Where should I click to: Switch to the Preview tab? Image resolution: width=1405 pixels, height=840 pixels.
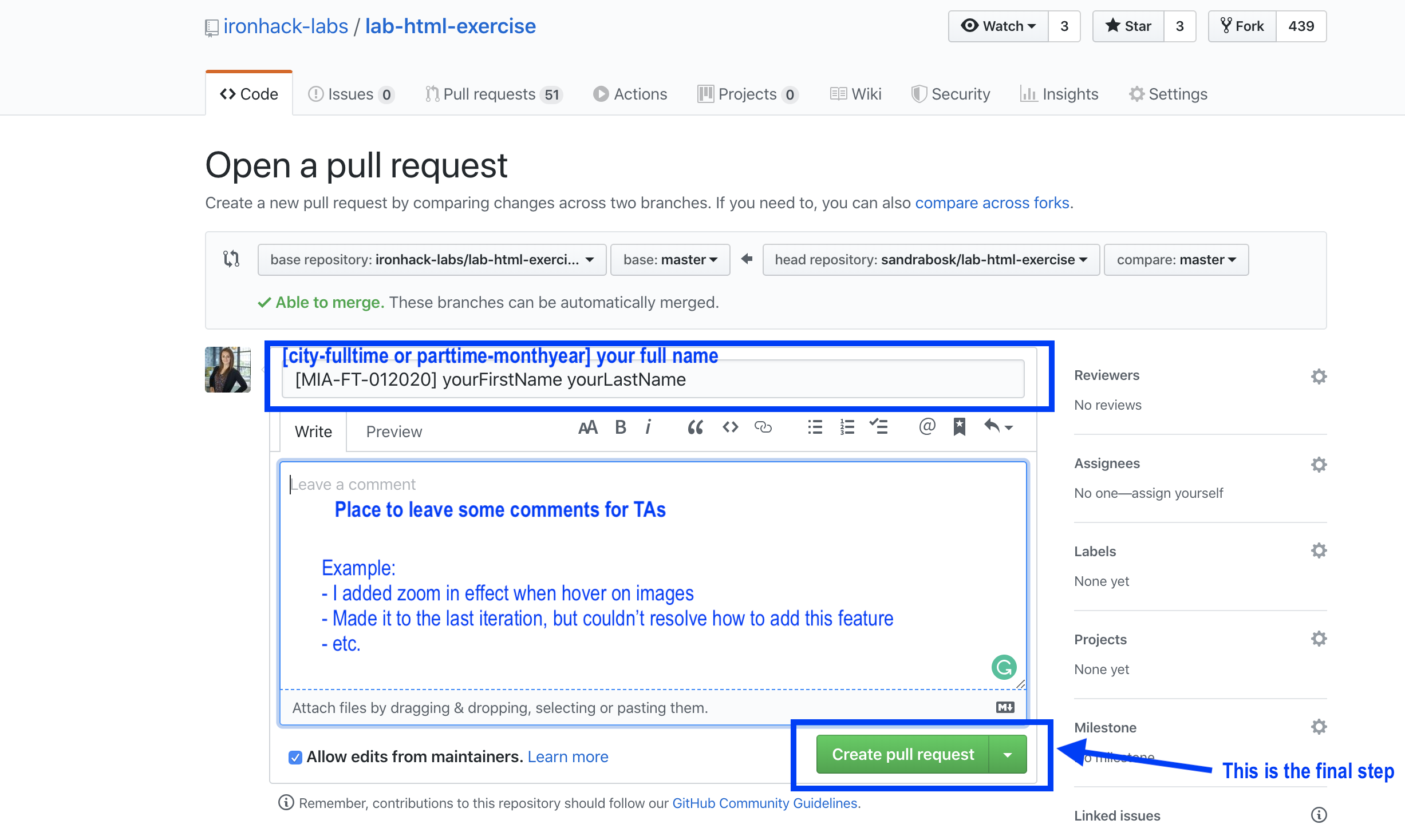(394, 432)
